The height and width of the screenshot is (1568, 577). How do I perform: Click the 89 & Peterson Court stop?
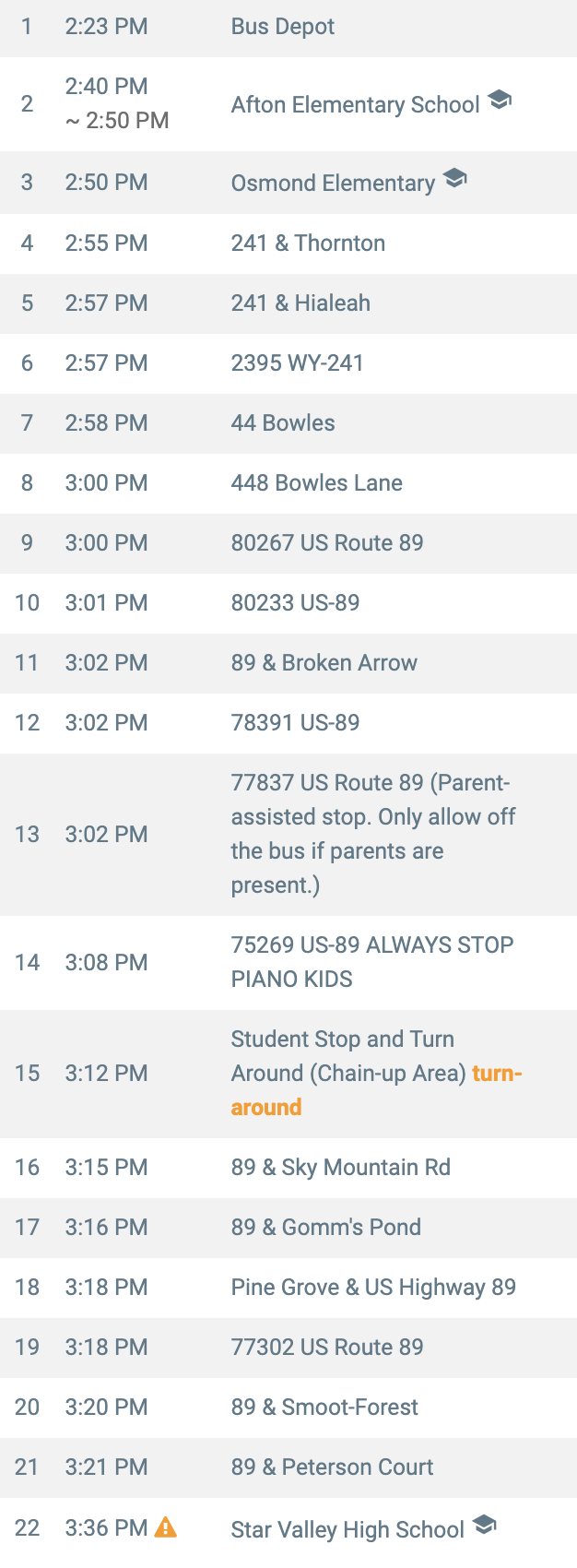[332, 1467]
